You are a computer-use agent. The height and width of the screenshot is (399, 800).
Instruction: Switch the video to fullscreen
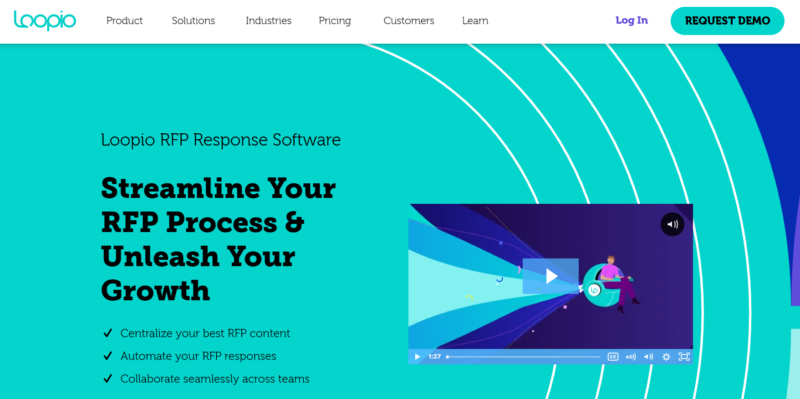tap(684, 357)
